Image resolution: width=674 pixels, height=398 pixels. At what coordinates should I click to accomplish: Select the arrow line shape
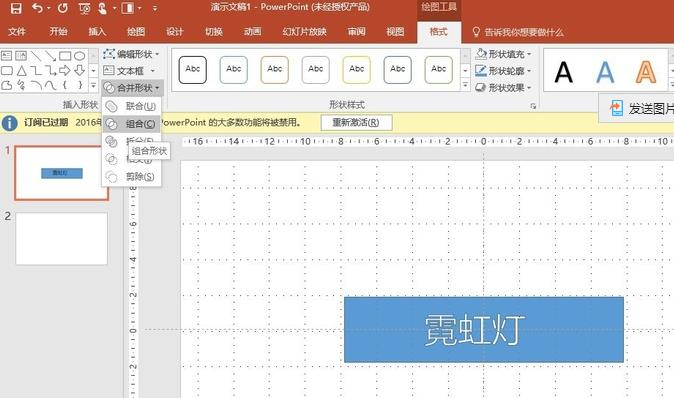point(50,56)
